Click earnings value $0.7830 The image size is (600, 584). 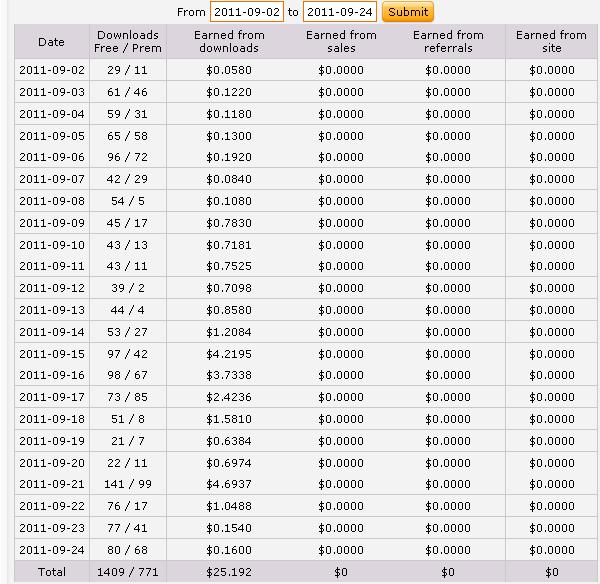pos(229,223)
